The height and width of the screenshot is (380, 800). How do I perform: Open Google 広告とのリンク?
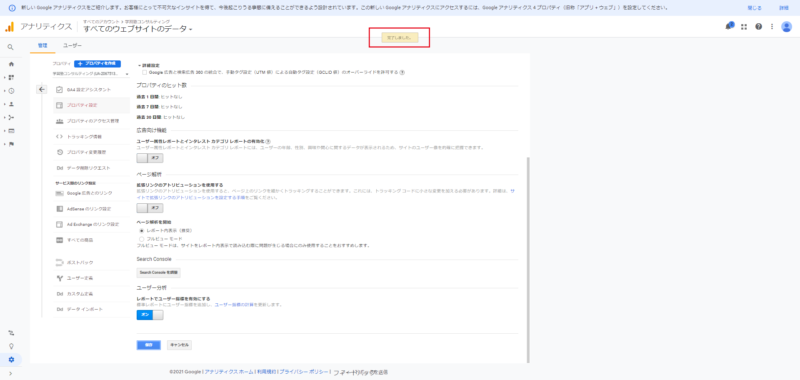click(89, 193)
